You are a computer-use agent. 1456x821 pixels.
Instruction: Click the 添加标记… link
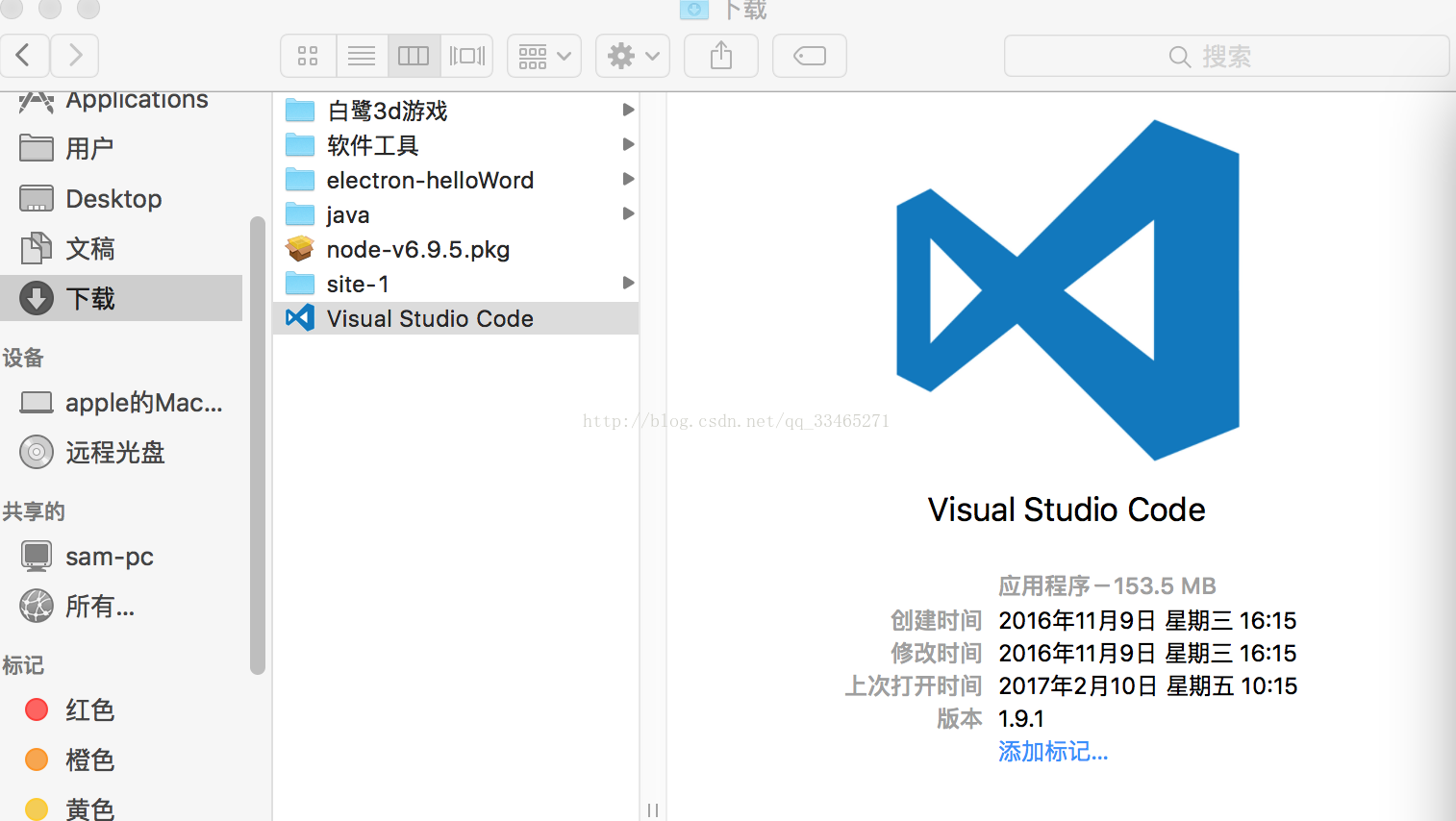coord(1053,752)
